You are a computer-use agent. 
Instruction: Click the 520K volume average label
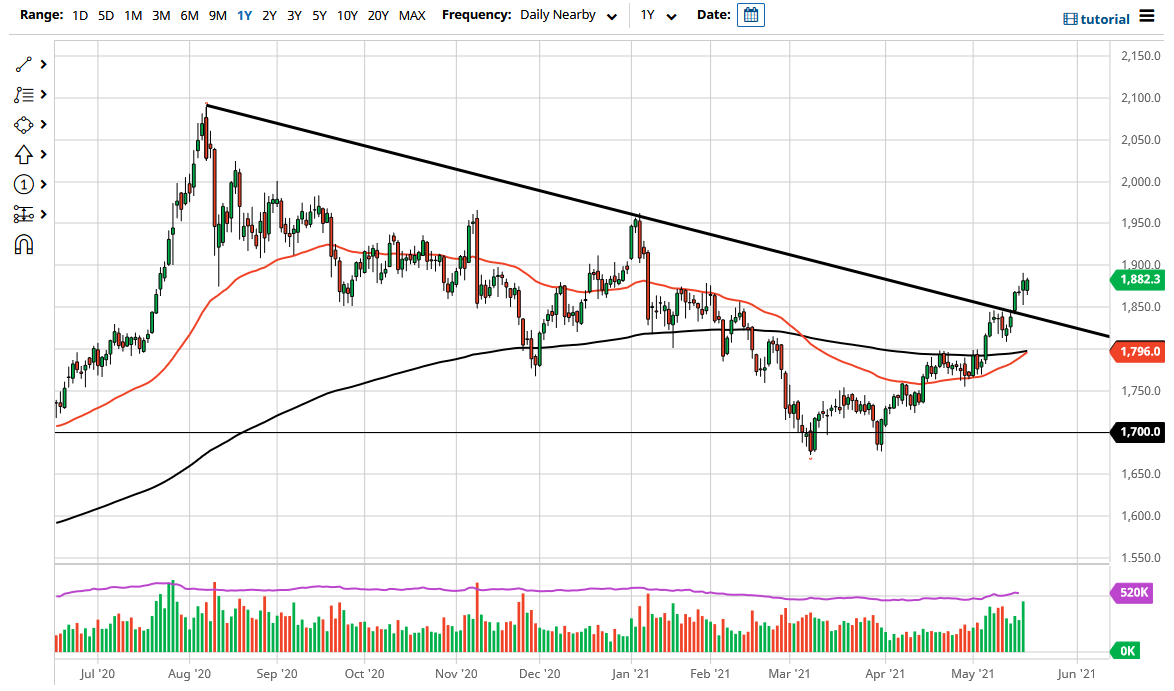[1133, 593]
